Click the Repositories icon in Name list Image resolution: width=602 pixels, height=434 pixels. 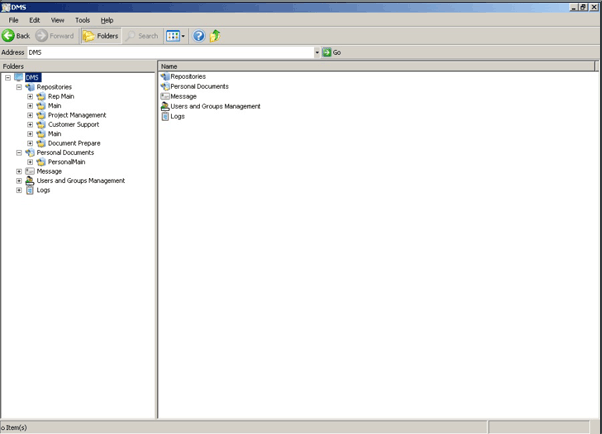pyautogui.click(x=165, y=77)
